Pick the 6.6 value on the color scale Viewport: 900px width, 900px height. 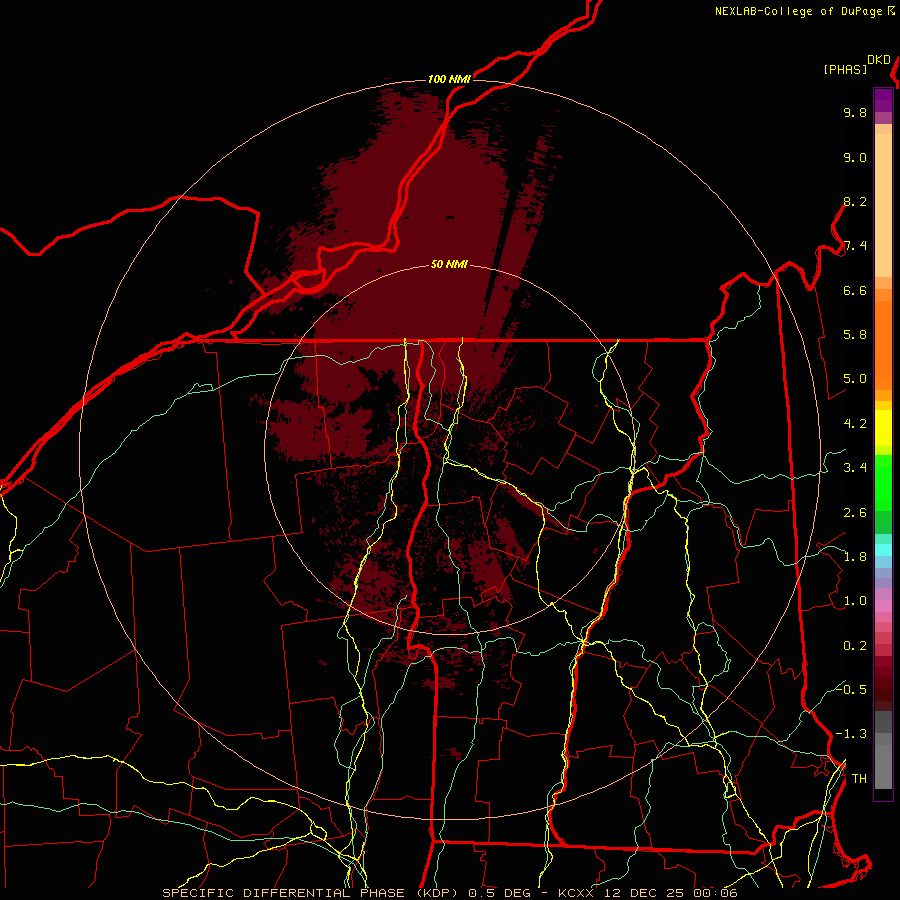pyautogui.click(x=855, y=290)
